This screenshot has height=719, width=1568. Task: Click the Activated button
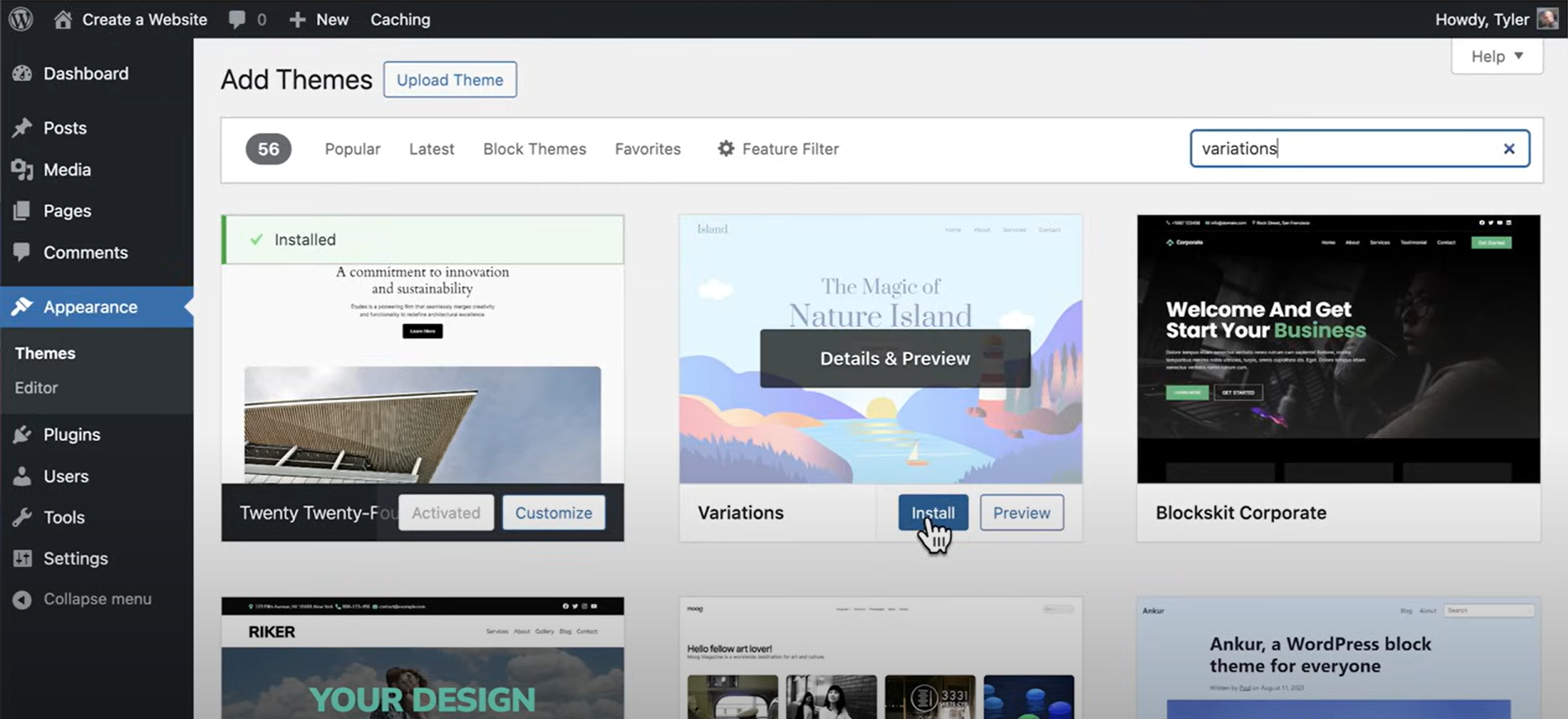pos(446,512)
